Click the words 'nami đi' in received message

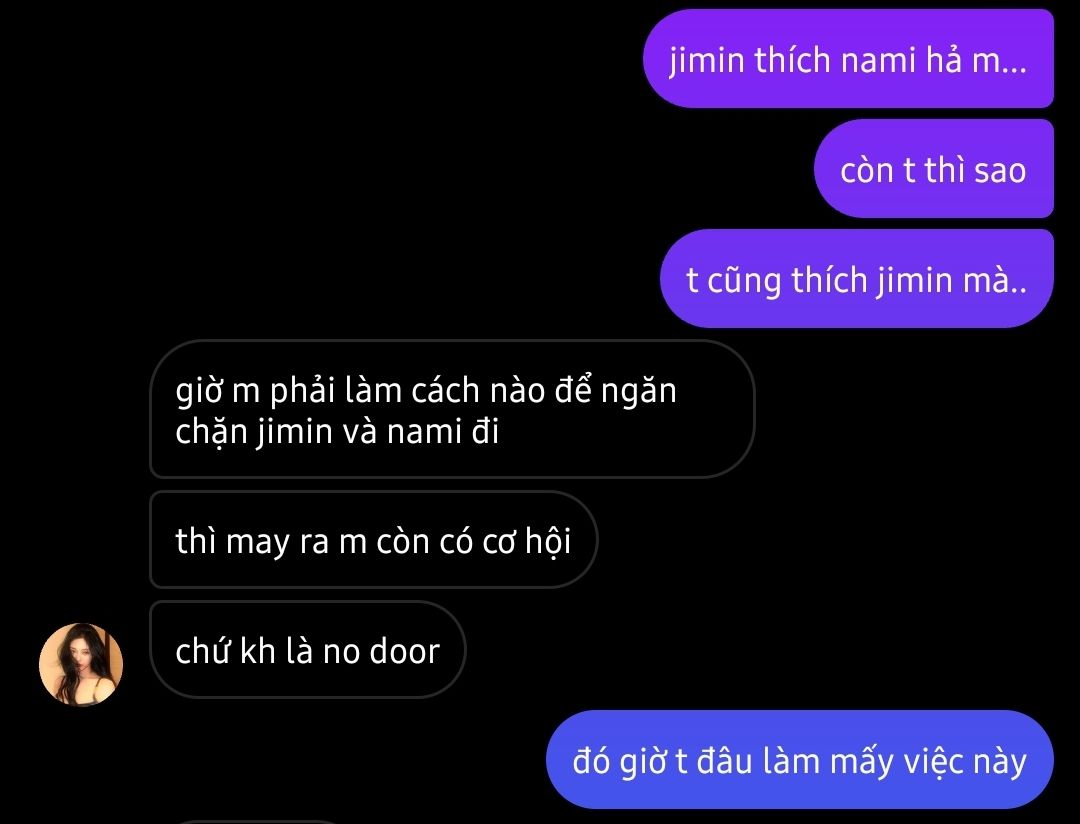pyautogui.click(x=442, y=433)
